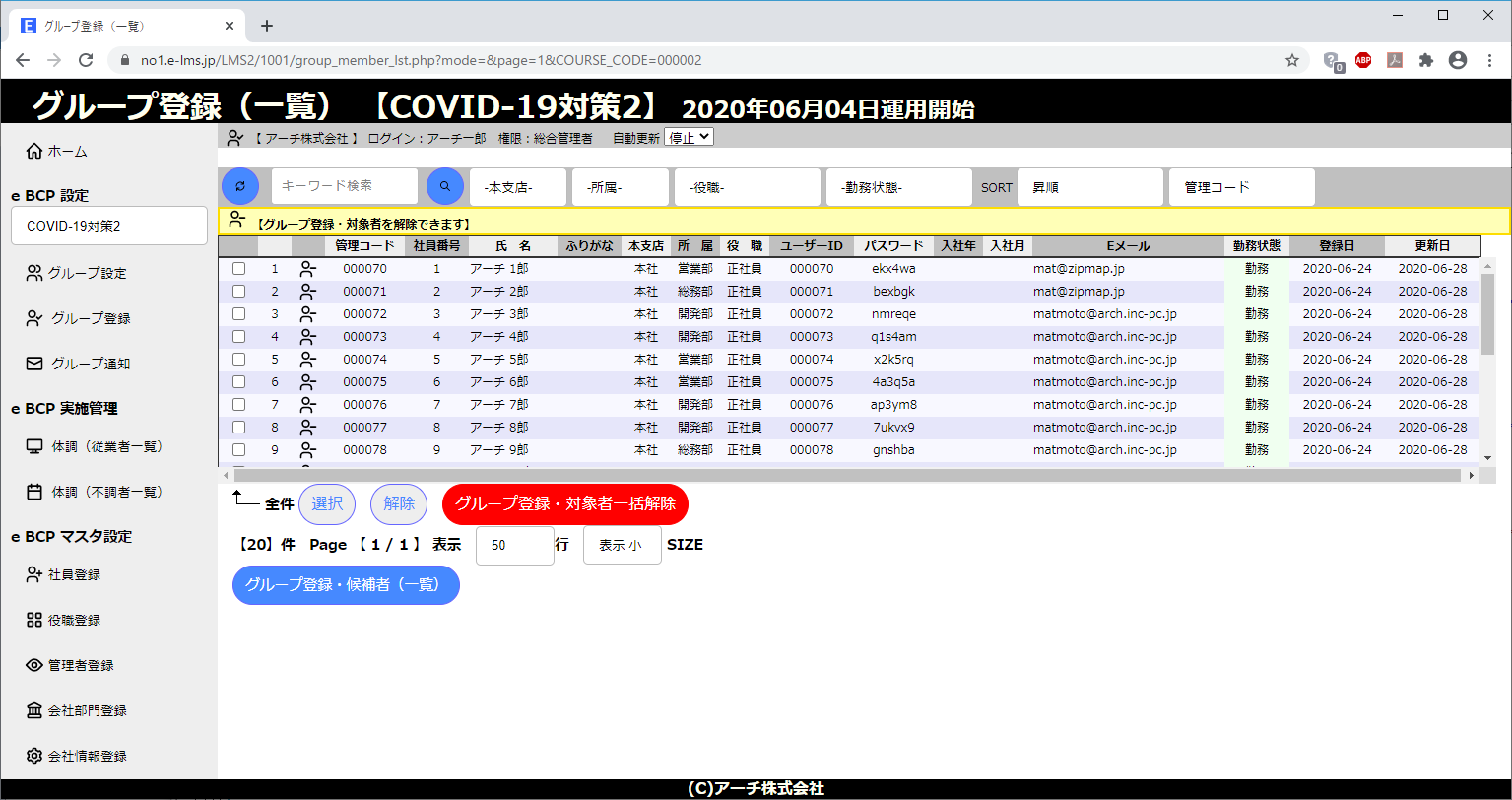Click remove-user icon for アーチ 5郎
The width and height of the screenshot is (1512, 800).
(x=308, y=360)
